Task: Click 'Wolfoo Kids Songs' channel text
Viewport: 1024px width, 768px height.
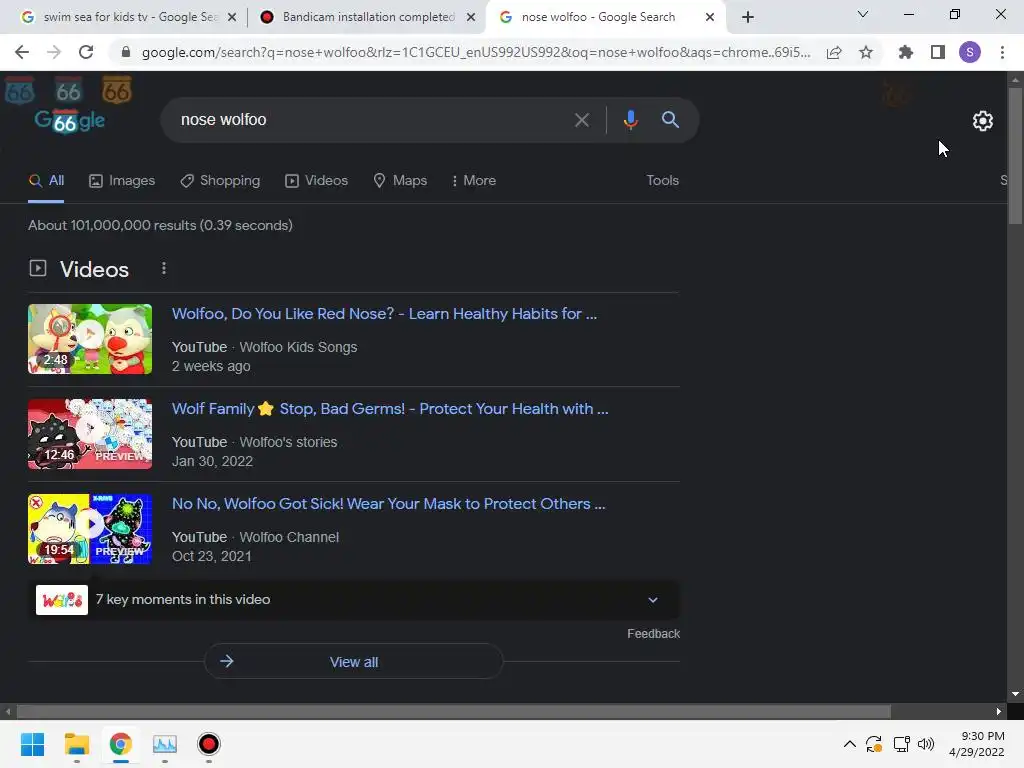Action: (298, 347)
